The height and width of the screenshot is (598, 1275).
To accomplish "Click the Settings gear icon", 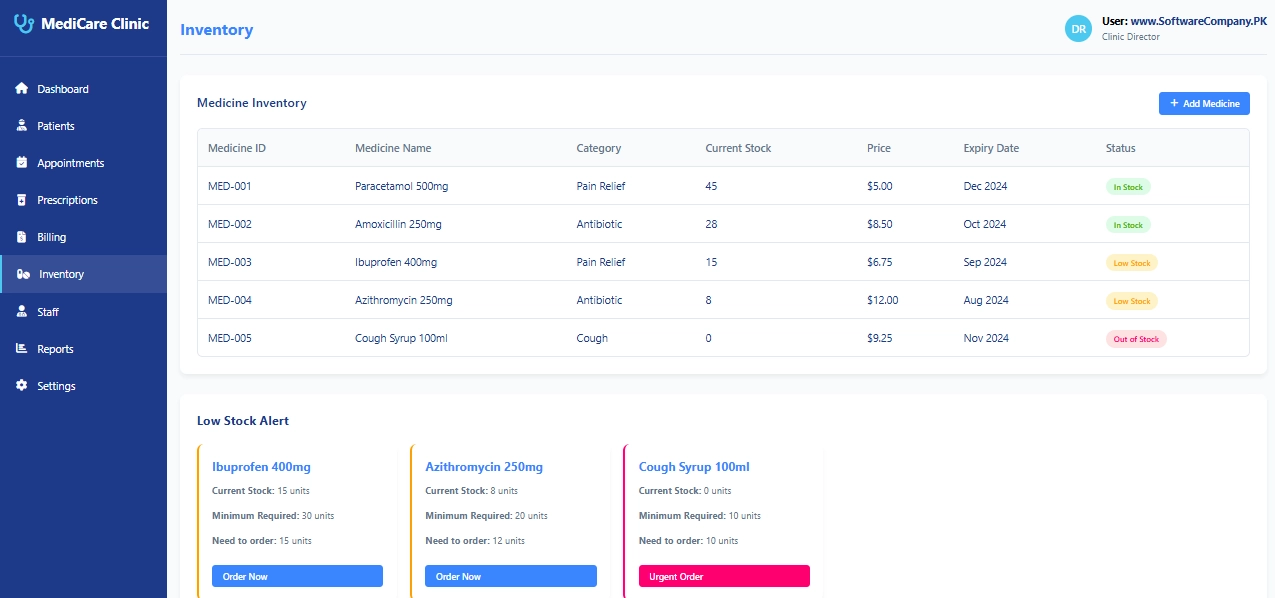I will 20,385.
